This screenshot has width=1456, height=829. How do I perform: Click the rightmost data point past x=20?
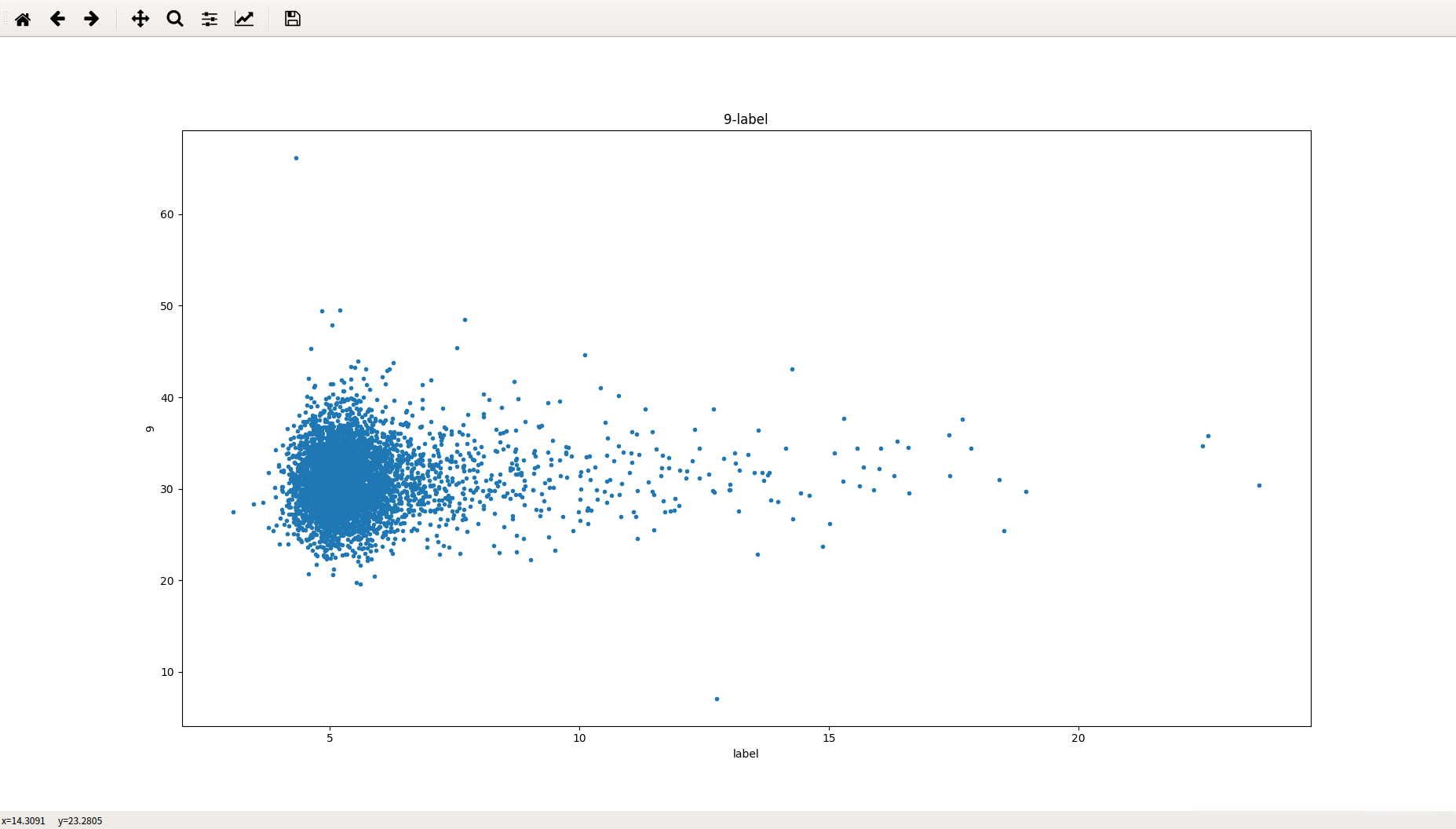[1259, 485]
